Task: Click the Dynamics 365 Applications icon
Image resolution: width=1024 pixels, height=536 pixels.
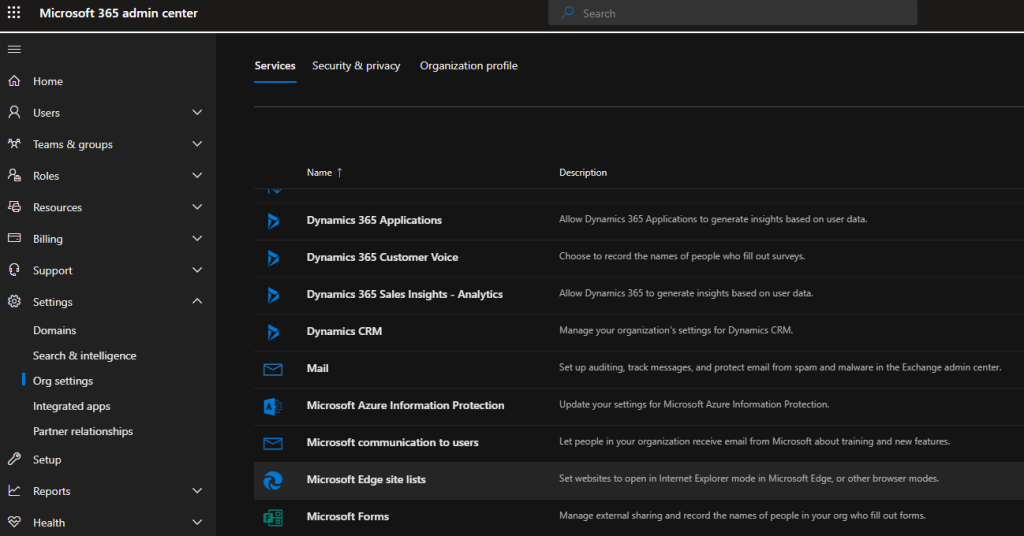Action: (x=273, y=221)
